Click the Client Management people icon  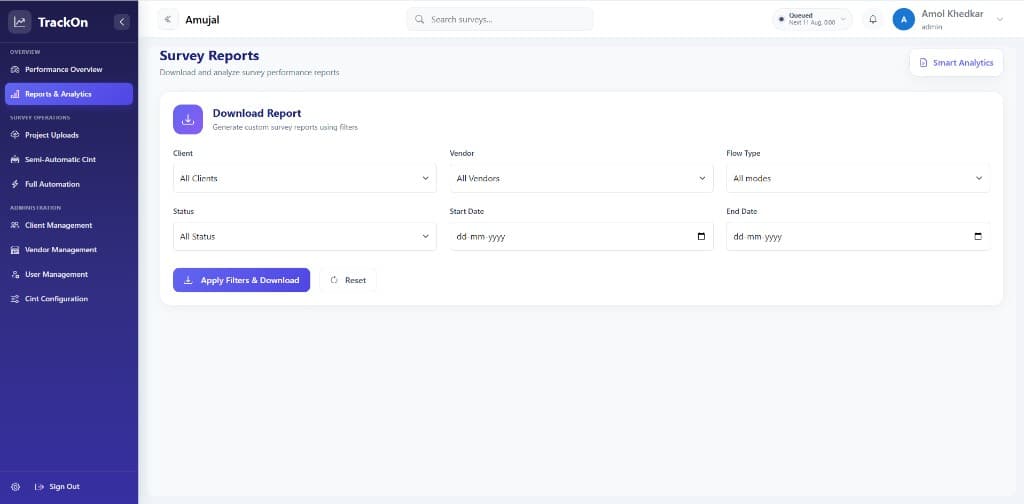pyautogui.click(x=16, y=225)
